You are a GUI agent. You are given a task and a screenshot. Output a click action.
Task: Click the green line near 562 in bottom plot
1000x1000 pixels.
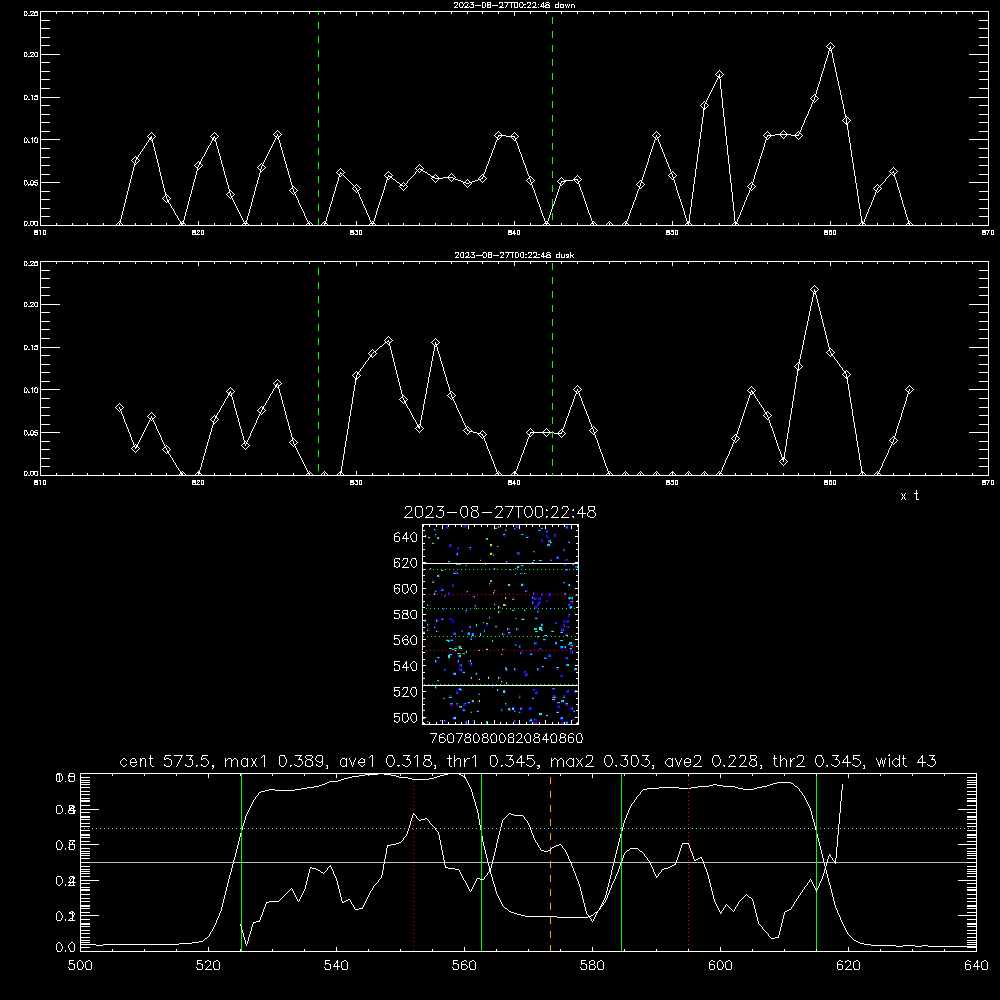[482, 862]
